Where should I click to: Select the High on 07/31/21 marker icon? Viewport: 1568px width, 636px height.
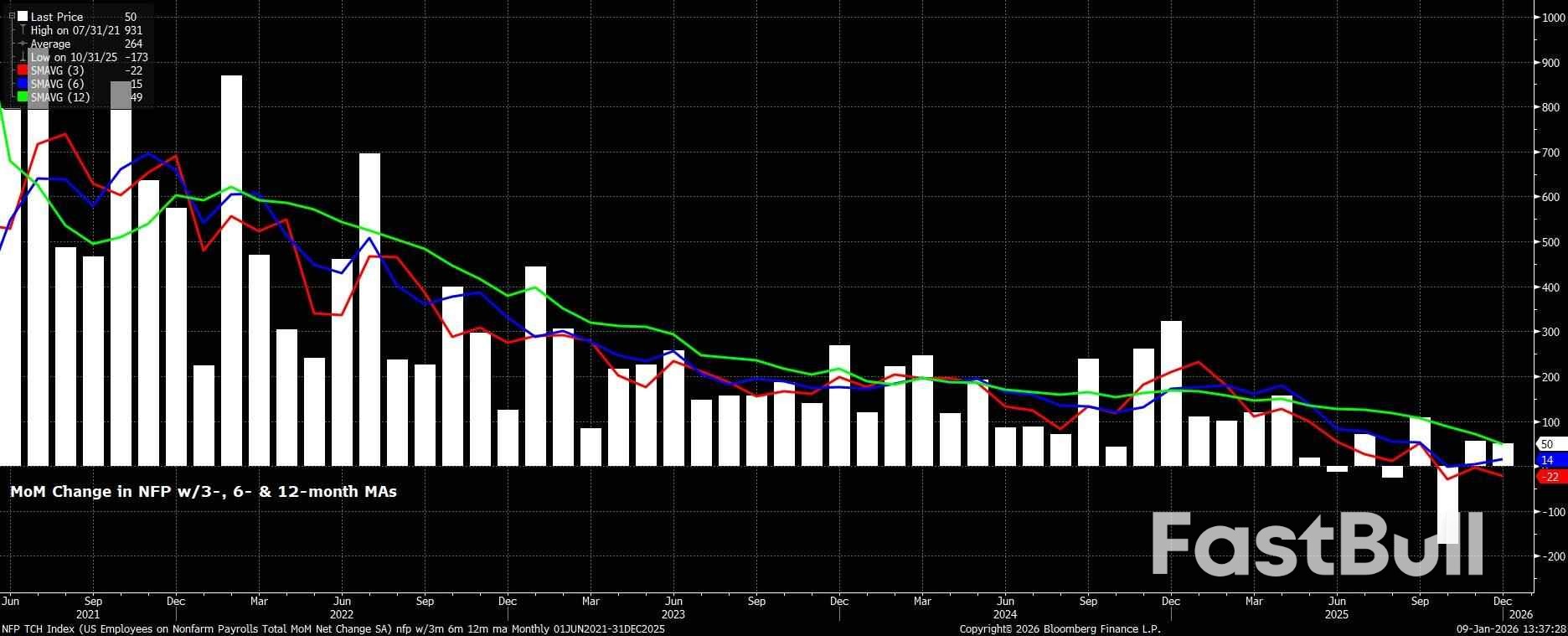point(23,30)
